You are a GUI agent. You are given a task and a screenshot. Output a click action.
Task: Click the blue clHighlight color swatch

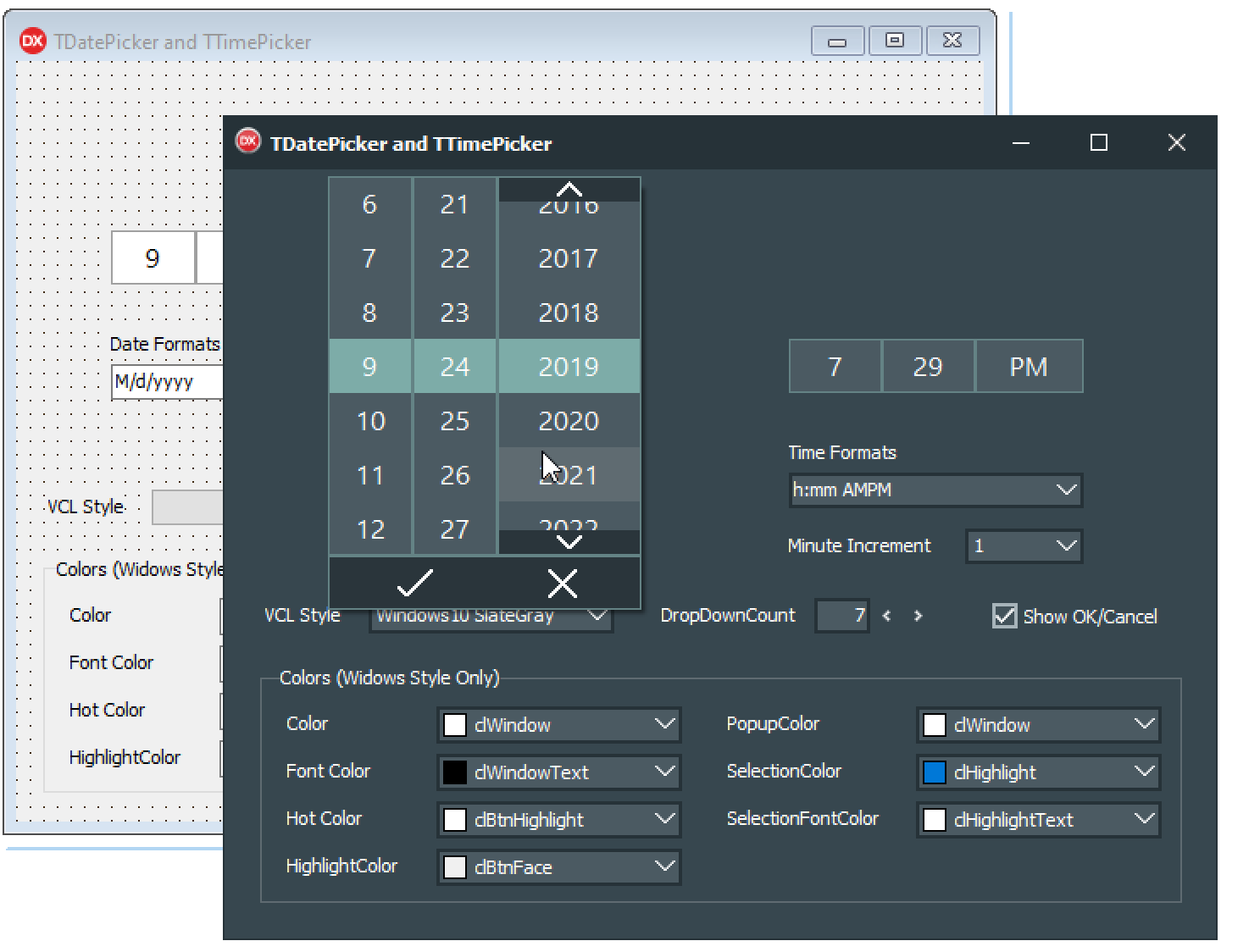tap(935, 772)
